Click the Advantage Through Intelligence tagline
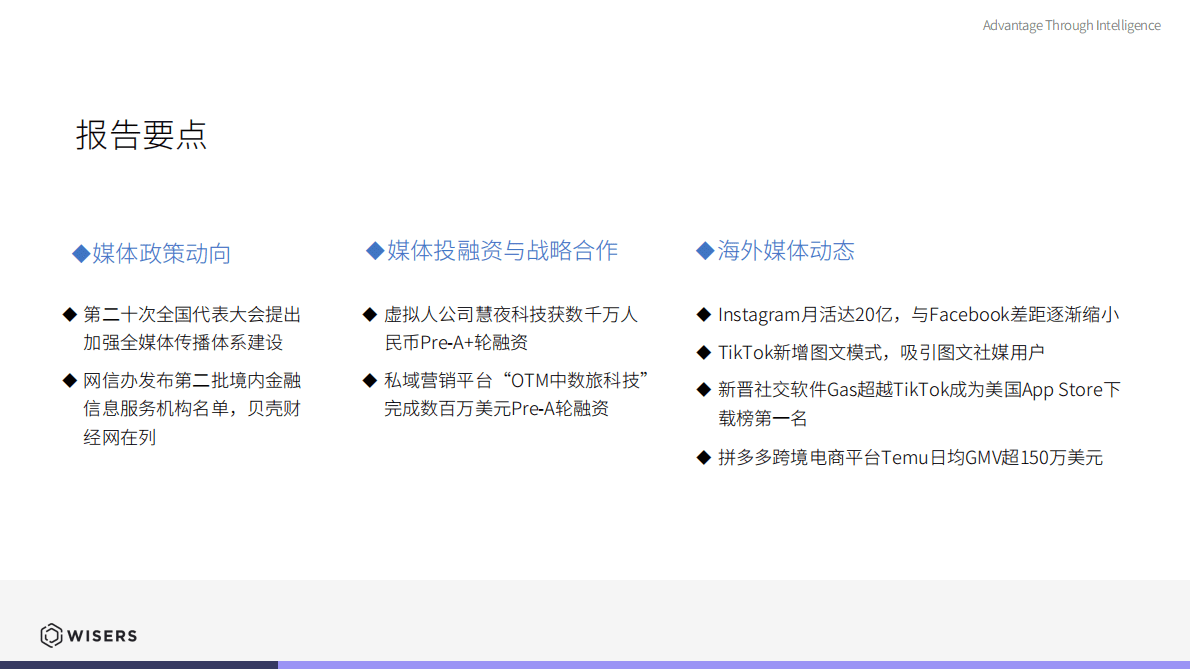This screenshot has width=1190, height=669. click(x=1071, y=24)
